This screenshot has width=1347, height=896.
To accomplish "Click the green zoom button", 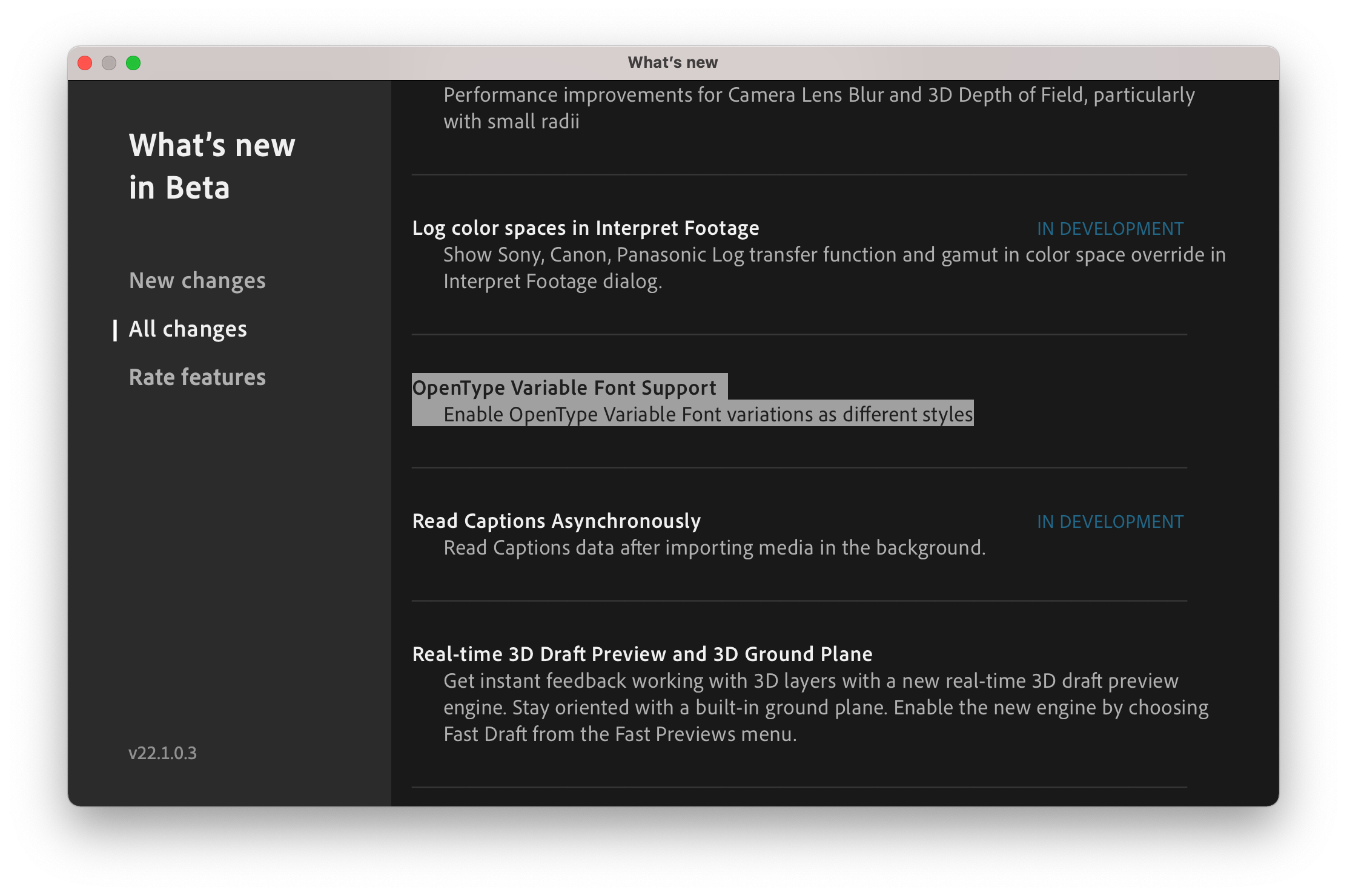I will coord(134,62).
